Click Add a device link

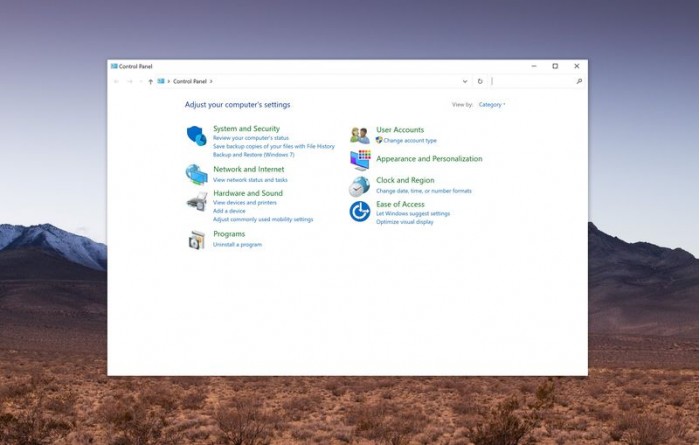click(229, 211)
